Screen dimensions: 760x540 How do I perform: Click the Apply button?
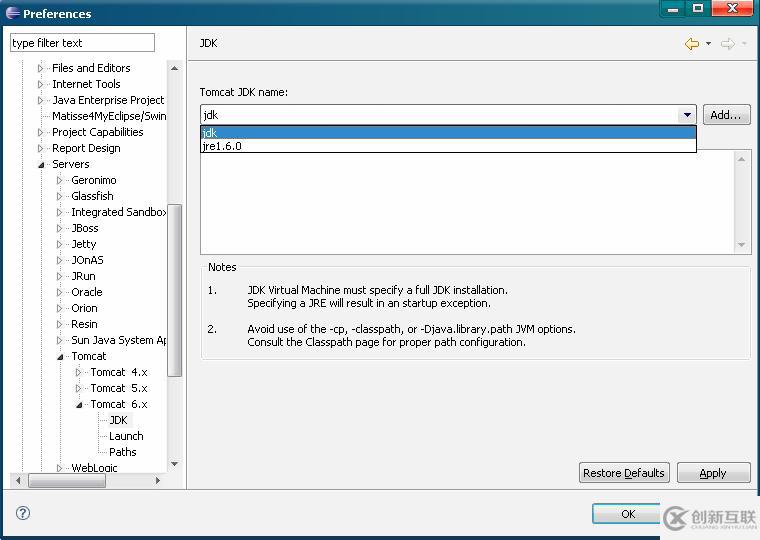[713, 473]
